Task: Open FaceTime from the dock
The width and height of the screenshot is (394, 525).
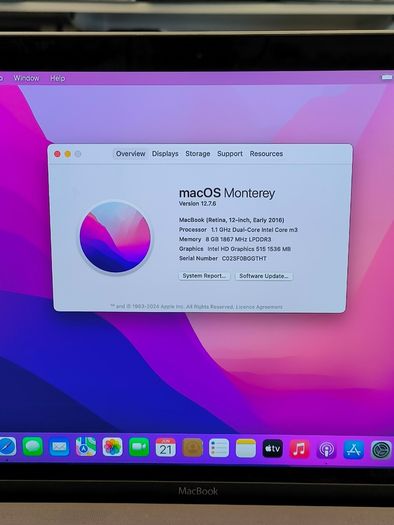Action: (x=139, y=447)
